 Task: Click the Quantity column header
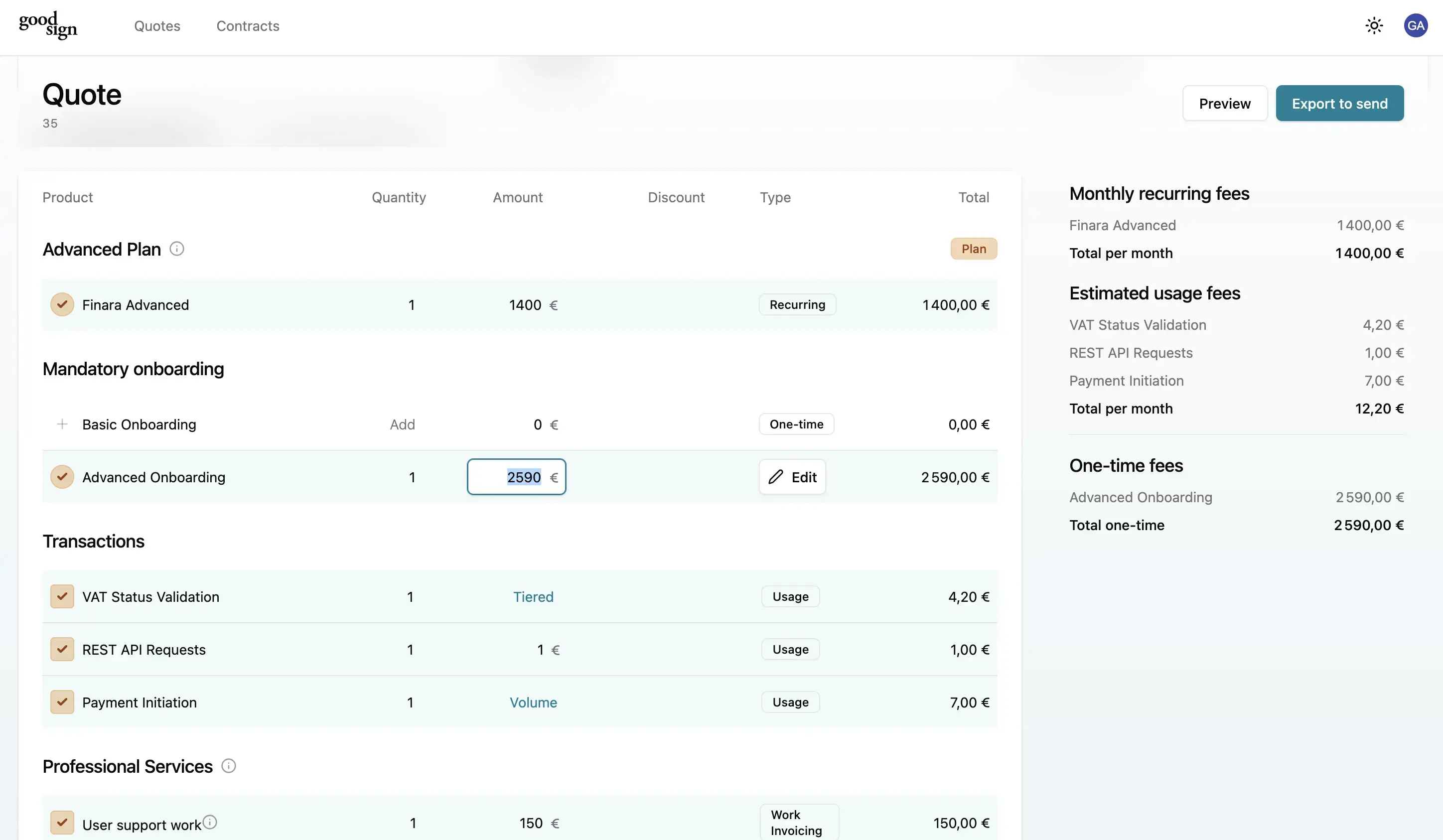pyautogui.click(x=399, y=198)
